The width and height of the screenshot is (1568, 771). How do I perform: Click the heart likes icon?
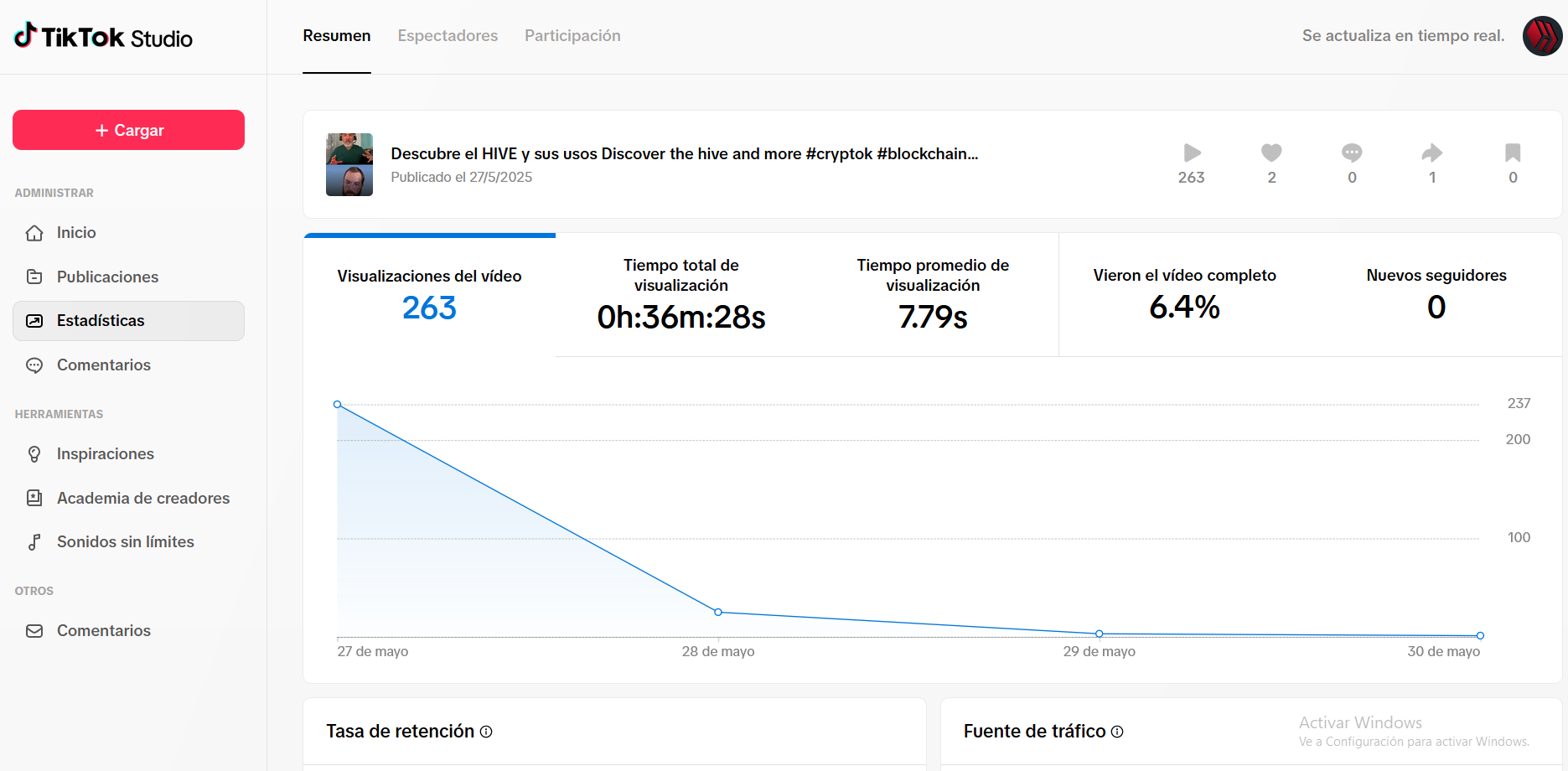click(x=1271, y=153)
